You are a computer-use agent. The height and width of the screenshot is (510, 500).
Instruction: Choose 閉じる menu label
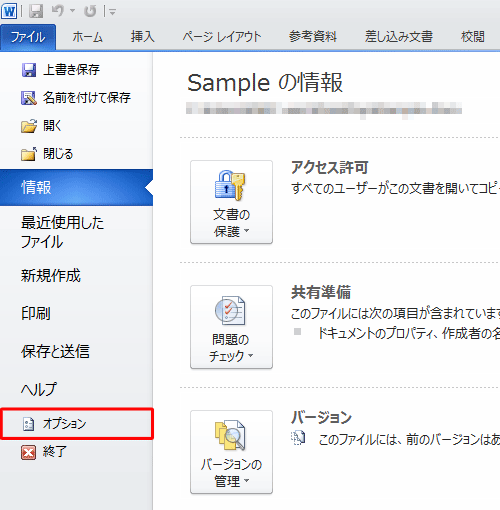pos(58,154)
